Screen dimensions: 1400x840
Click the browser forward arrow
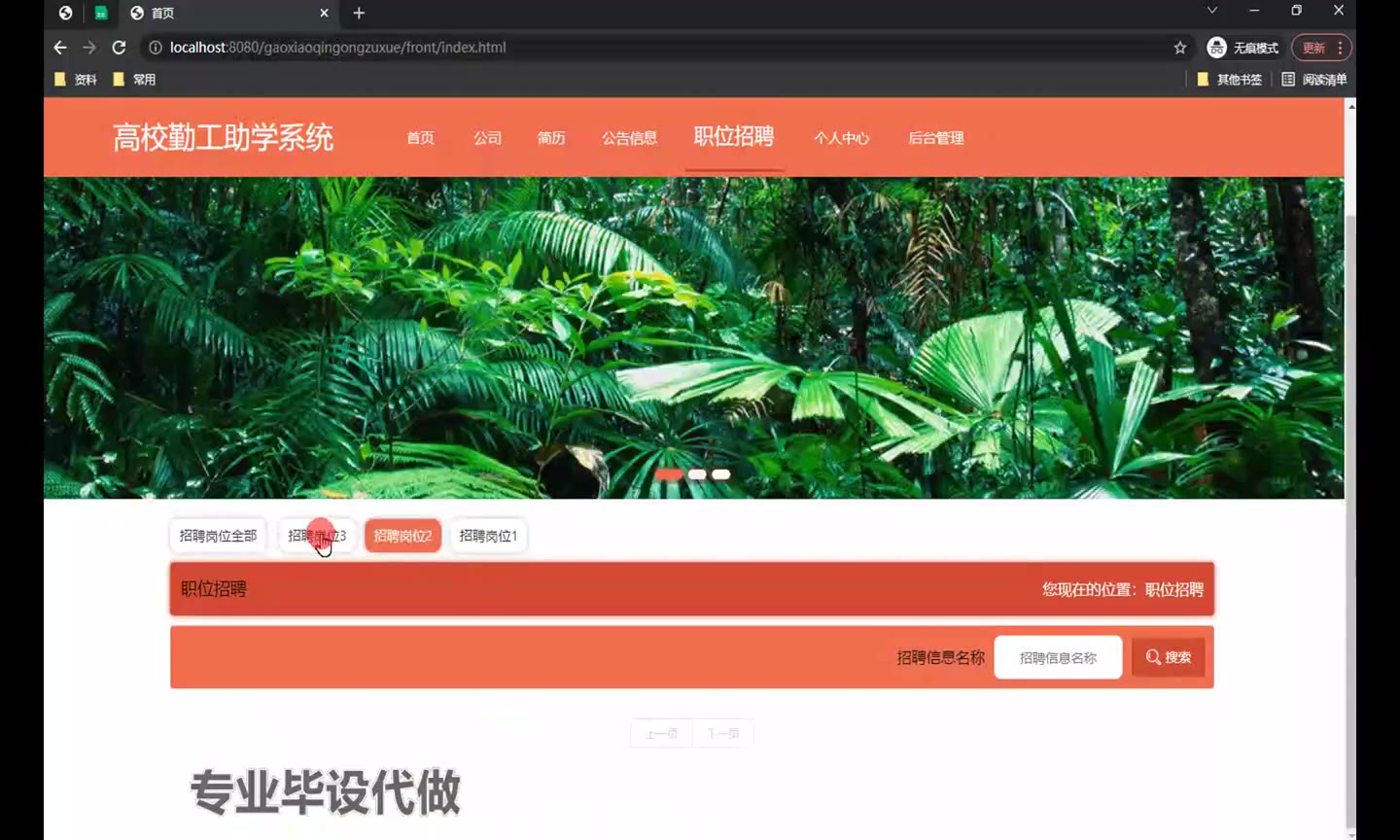89,48
